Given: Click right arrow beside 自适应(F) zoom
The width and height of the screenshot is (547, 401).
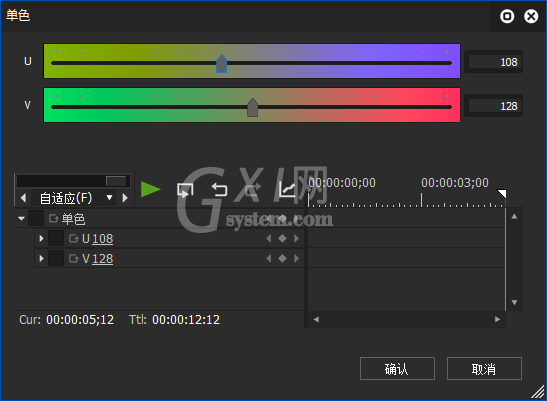Looking at the screenshot, I should click(x=125, y=198).
